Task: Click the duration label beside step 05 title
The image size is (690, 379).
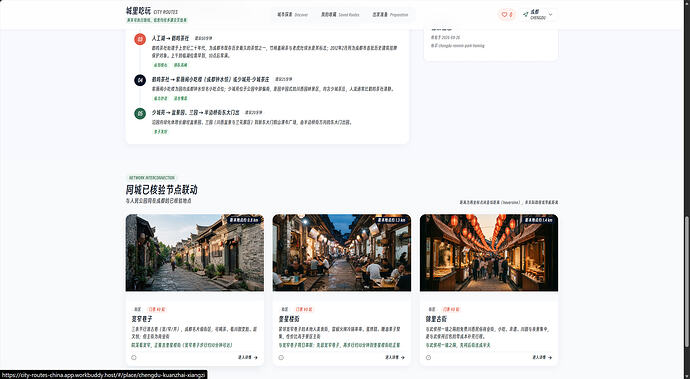Action: [253, 112]
